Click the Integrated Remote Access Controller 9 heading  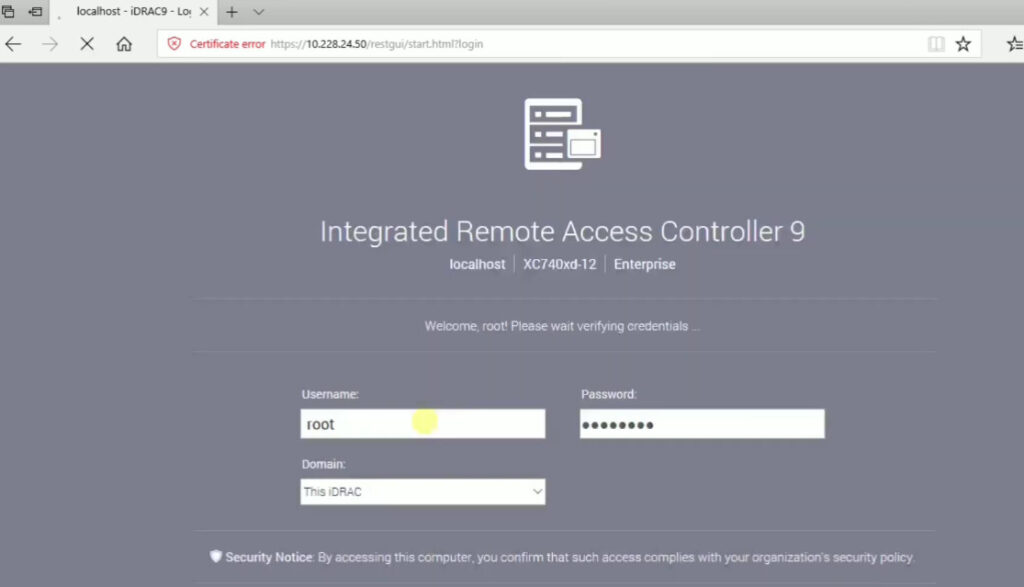(562, 232)
